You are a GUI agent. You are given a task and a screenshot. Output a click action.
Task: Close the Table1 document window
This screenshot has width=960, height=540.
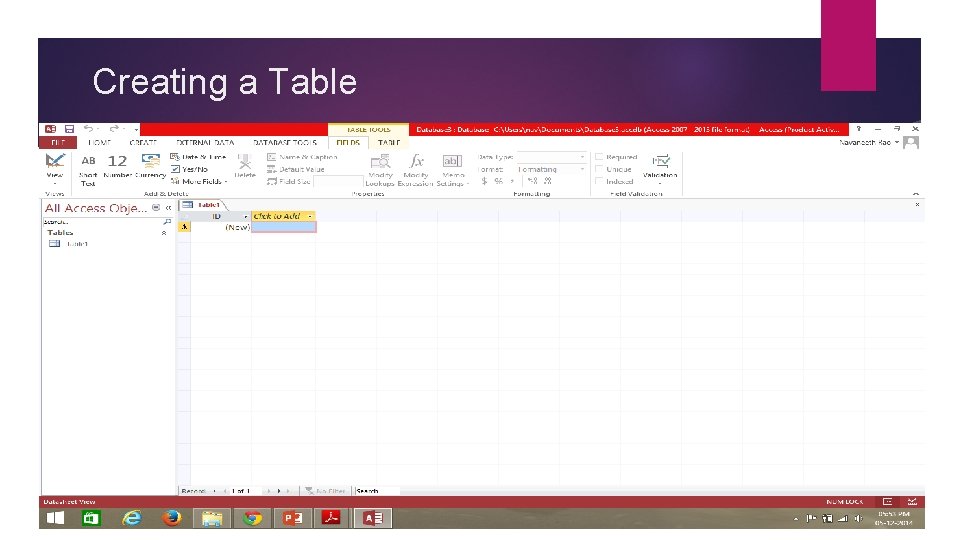point(917,204)
